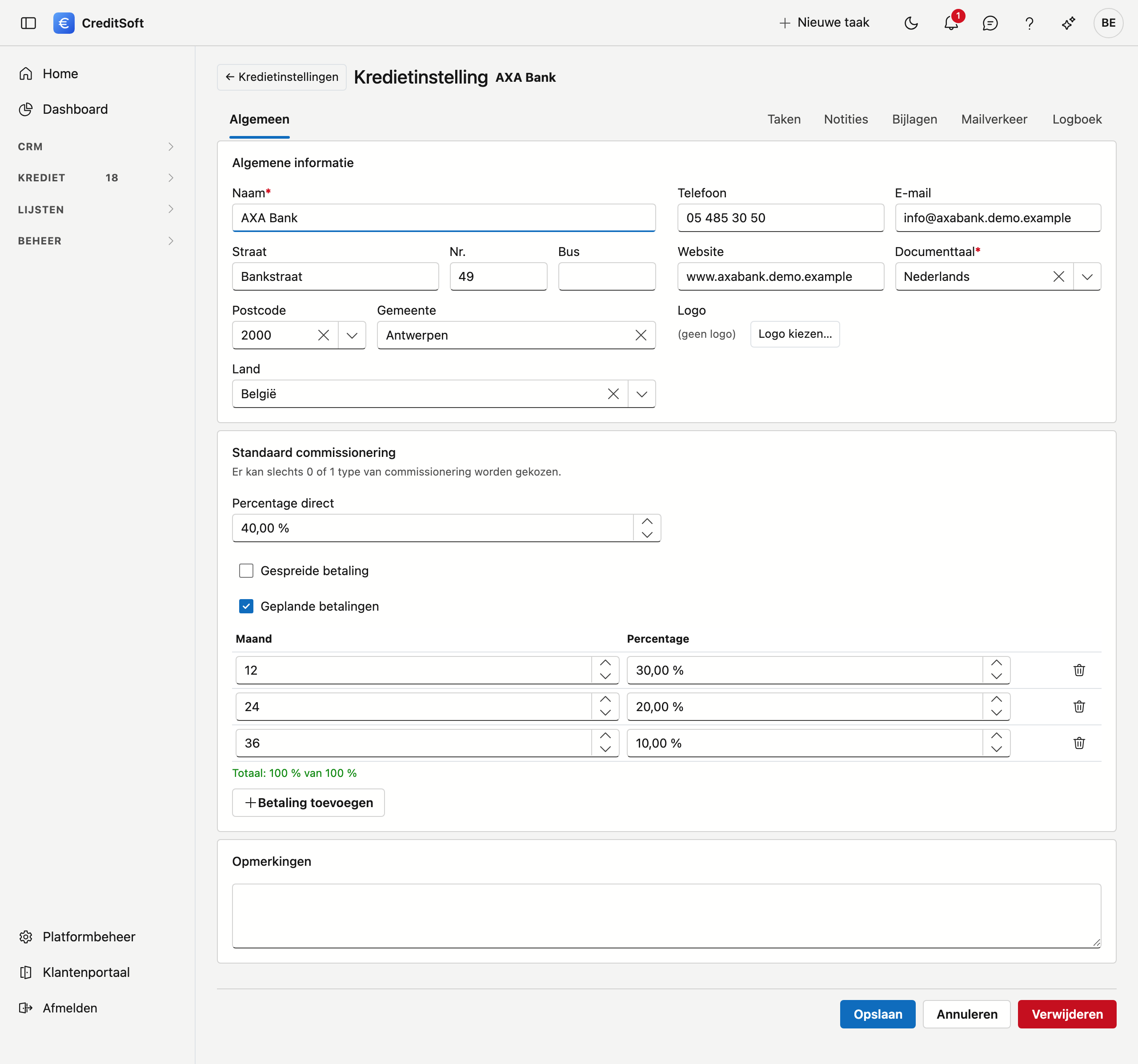
Task: Clear the Documenttaal Nederlands value
Action: 1058,276
